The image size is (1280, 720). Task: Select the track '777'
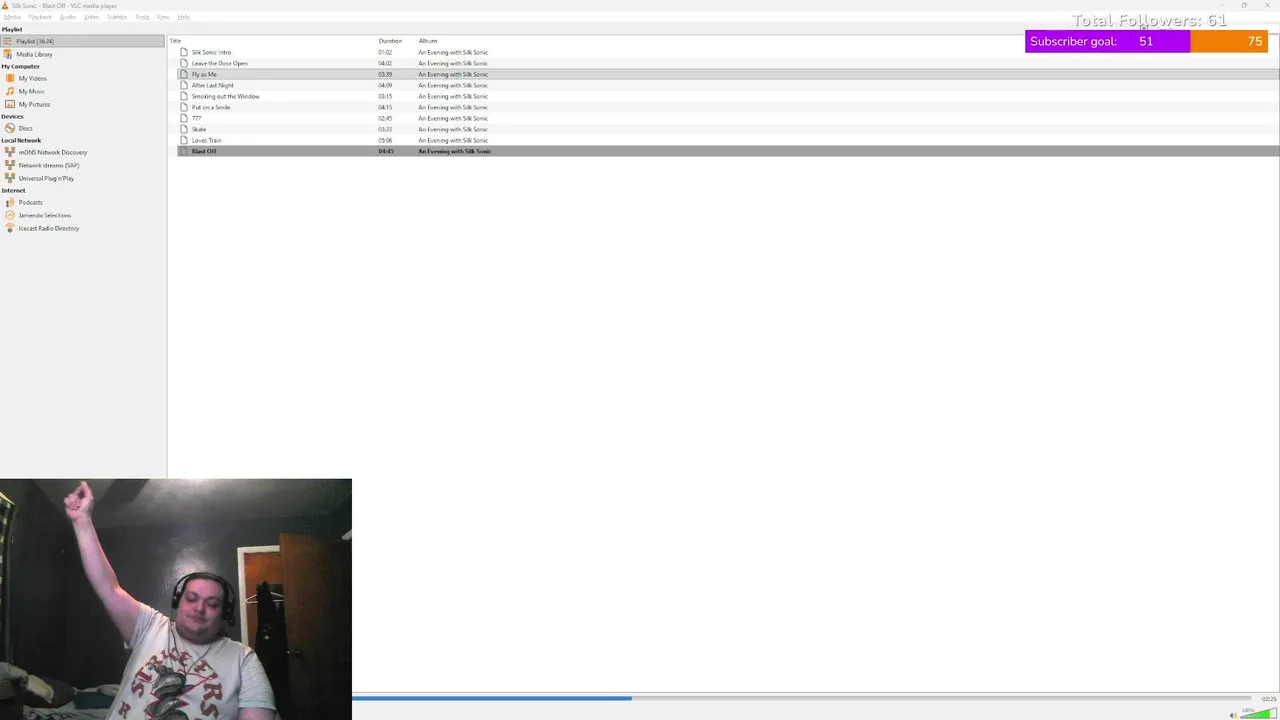(728, 118)
